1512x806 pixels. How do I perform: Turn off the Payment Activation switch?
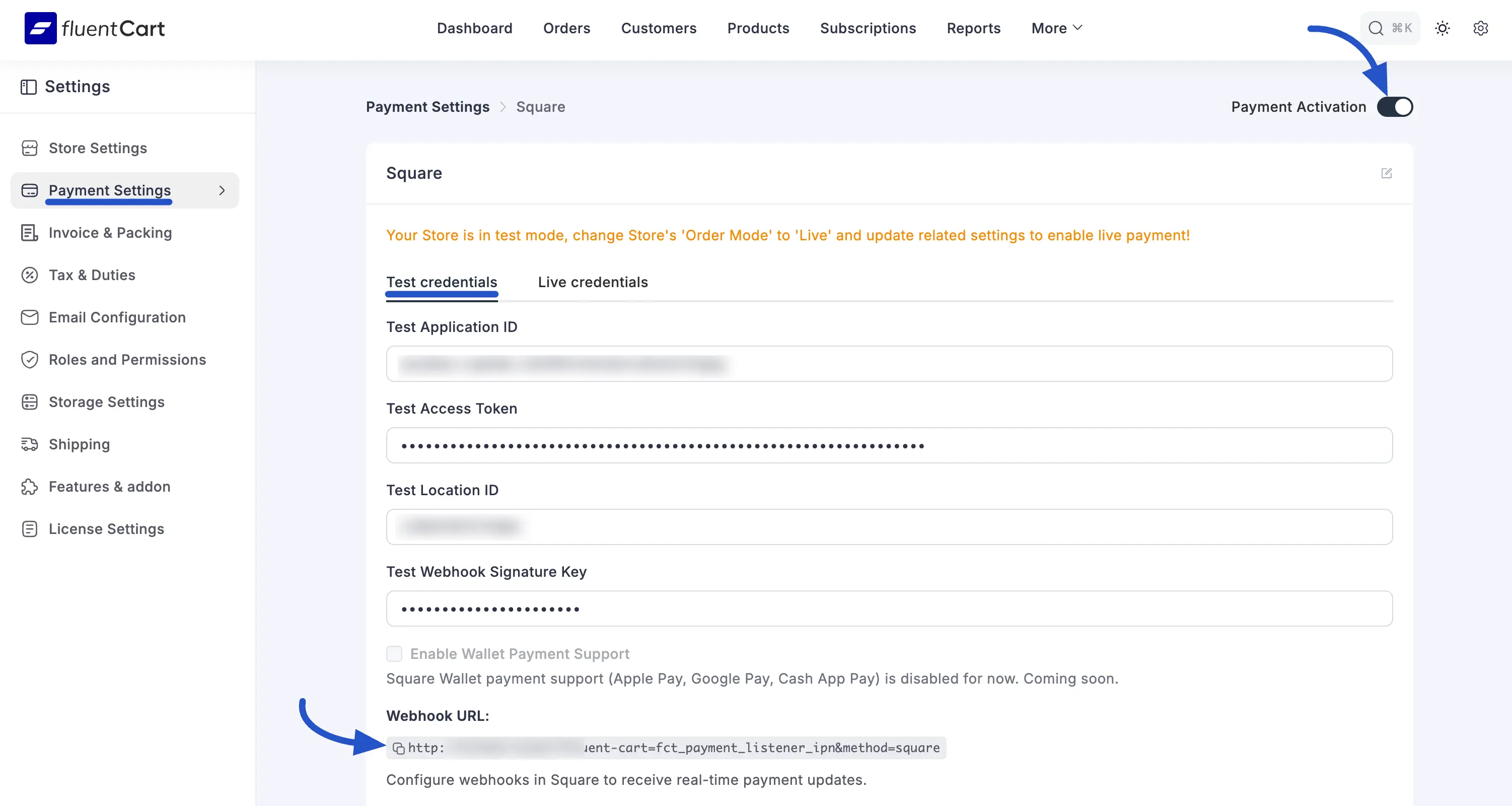tap(1395, 107)
